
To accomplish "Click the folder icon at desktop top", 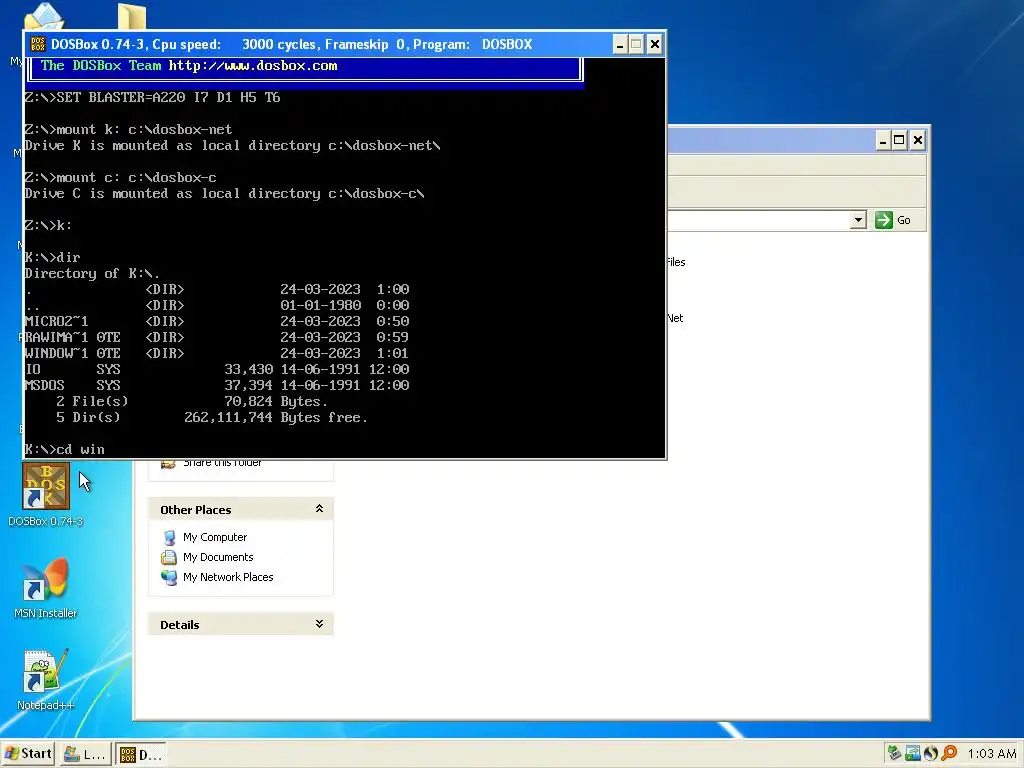I will click(x=132, y=16).
